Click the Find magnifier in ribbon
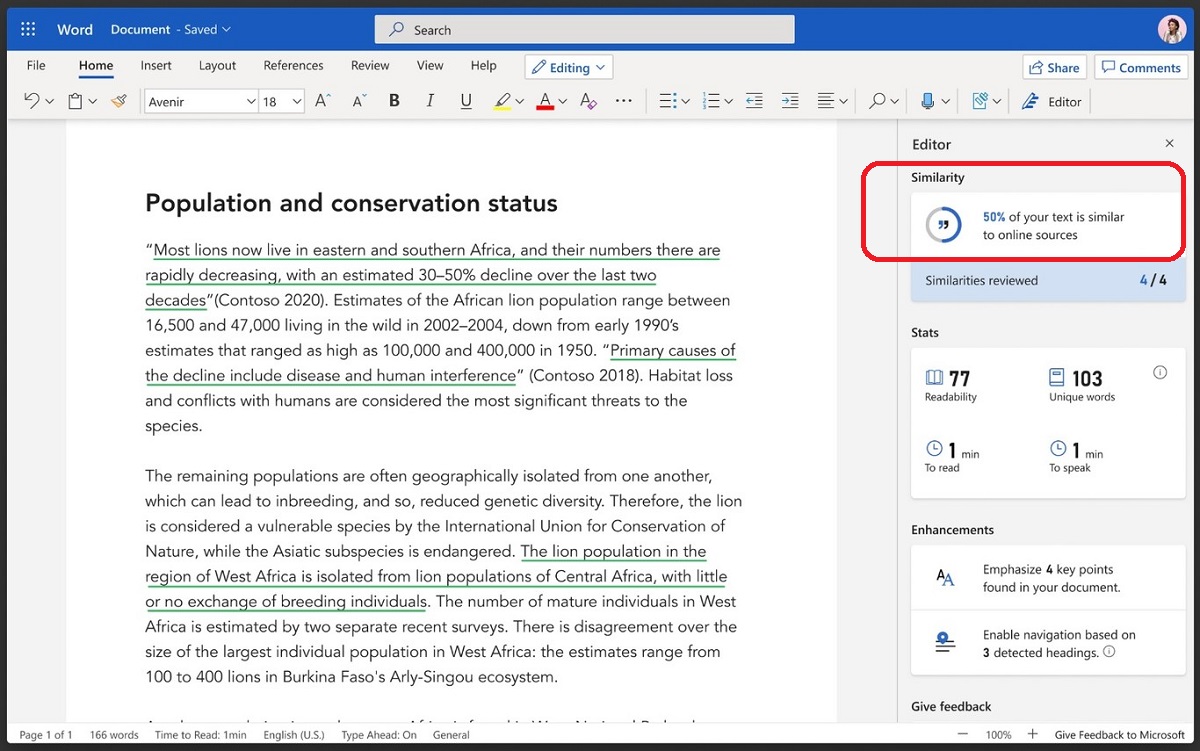The height and width of the screenshot is (751, 1200). (877, 101)
